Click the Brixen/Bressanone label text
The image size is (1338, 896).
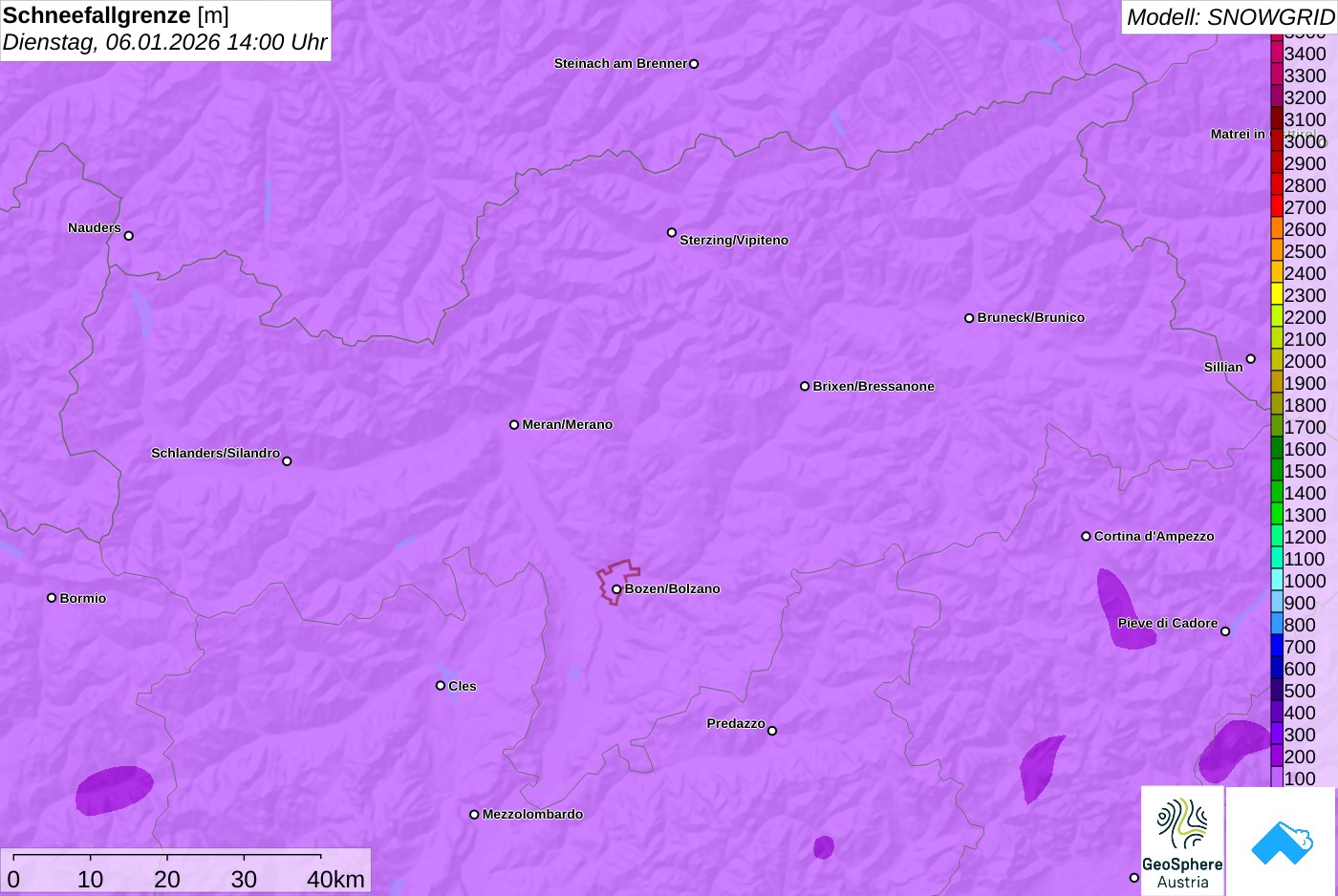point(874,386)
